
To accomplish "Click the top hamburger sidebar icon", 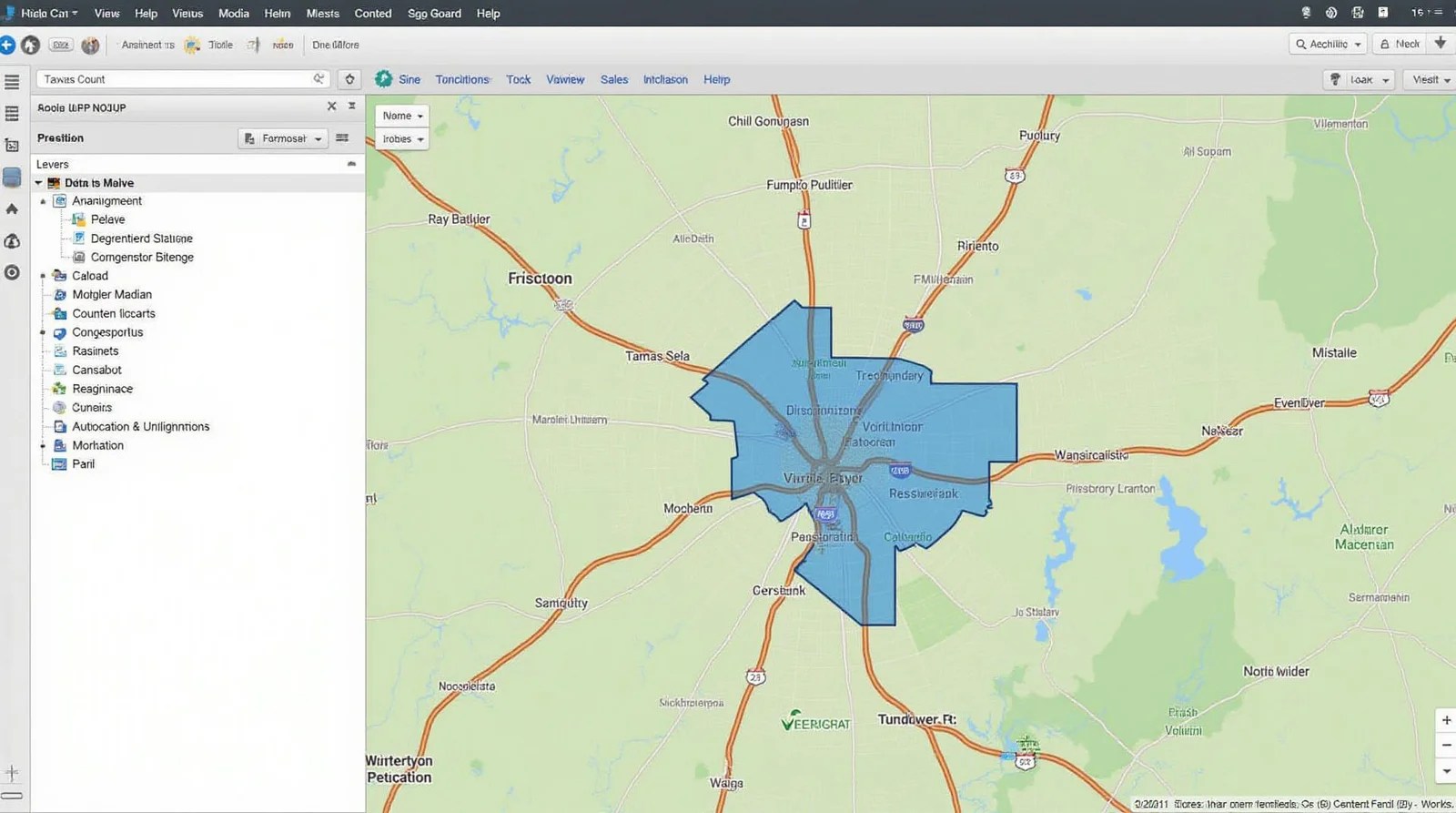I will pos(12,82).
